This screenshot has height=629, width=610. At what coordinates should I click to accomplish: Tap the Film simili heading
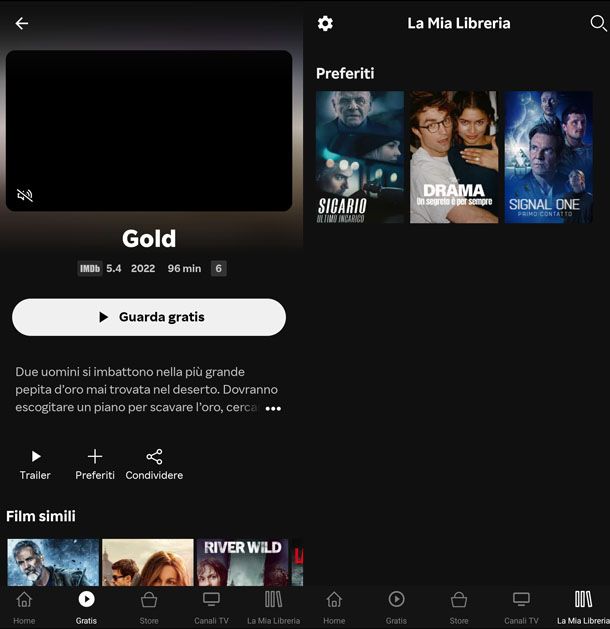pos(41,516)
